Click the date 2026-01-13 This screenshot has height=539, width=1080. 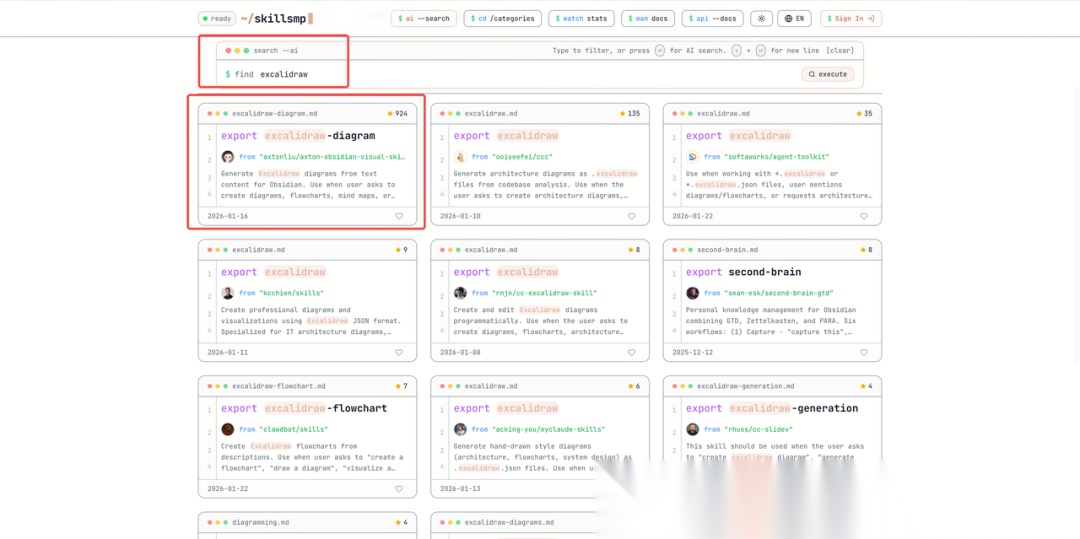(x=460, y=489)
